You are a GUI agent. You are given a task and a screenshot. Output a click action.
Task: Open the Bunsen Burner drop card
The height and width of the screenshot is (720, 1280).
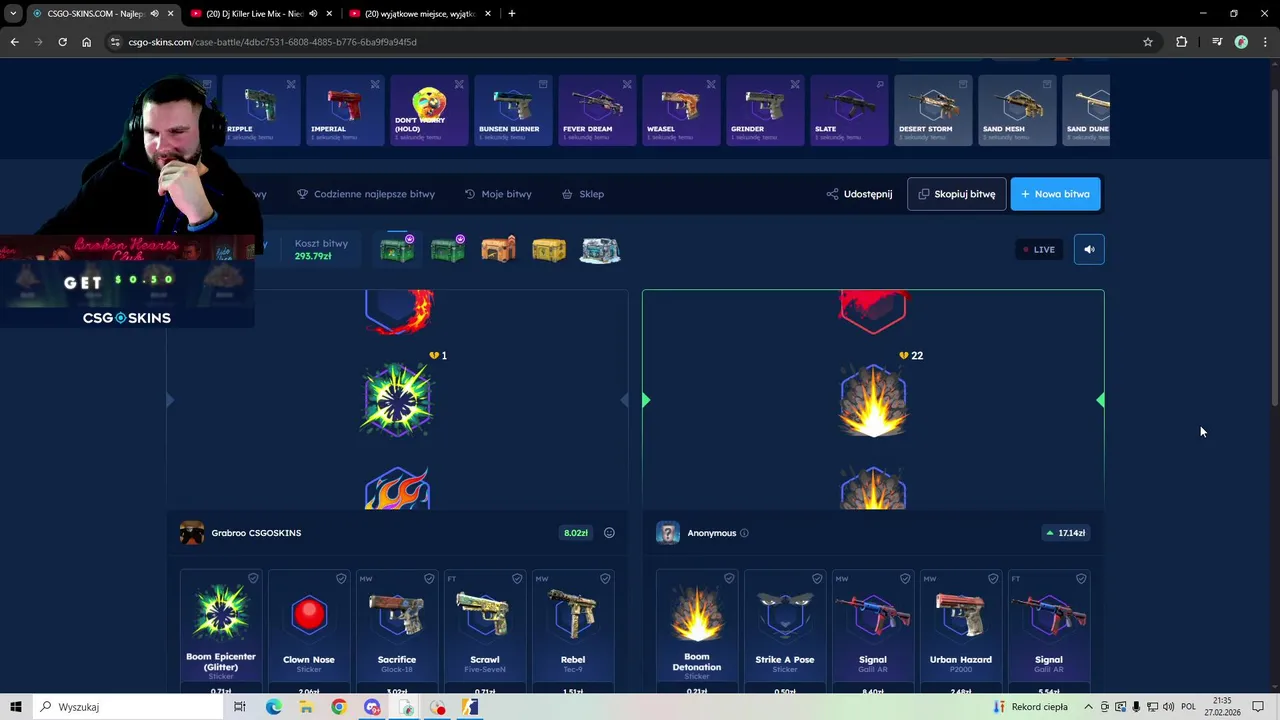click(x=512, y=110)
